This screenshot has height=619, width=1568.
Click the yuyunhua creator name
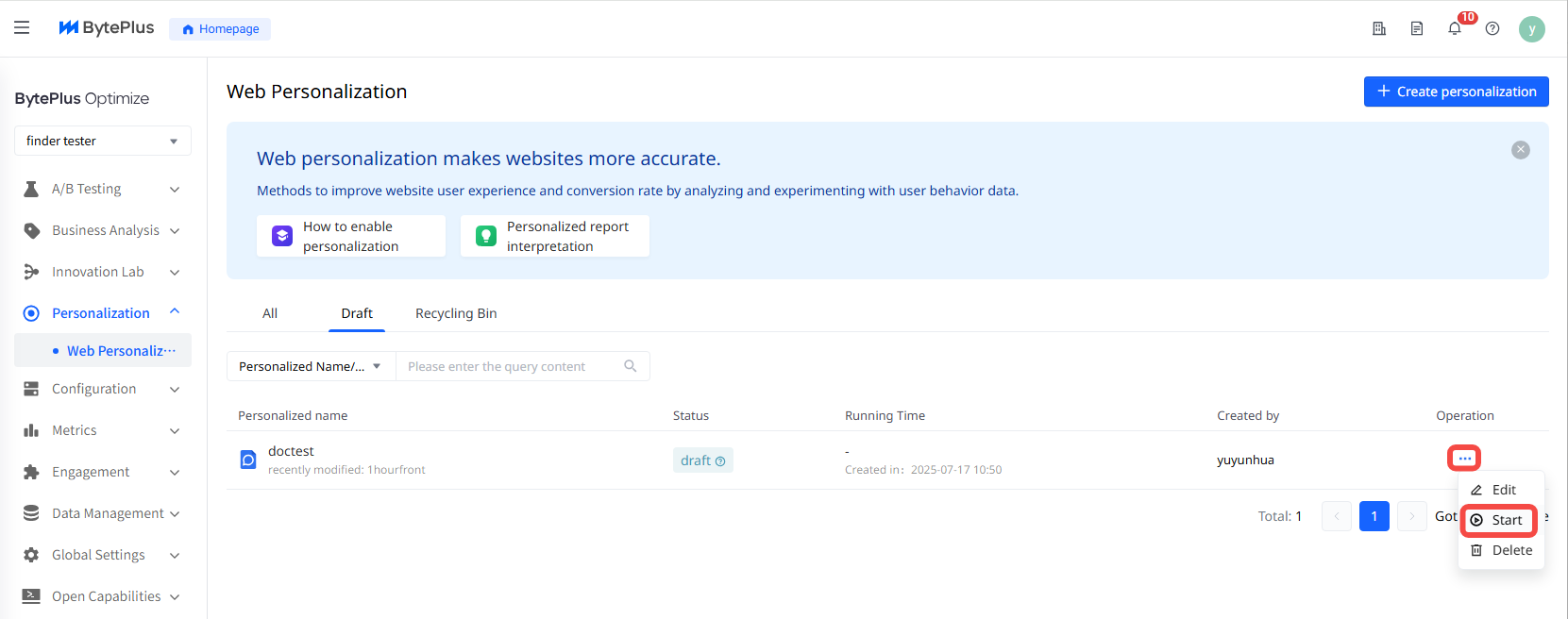(x=1245, y=460)
